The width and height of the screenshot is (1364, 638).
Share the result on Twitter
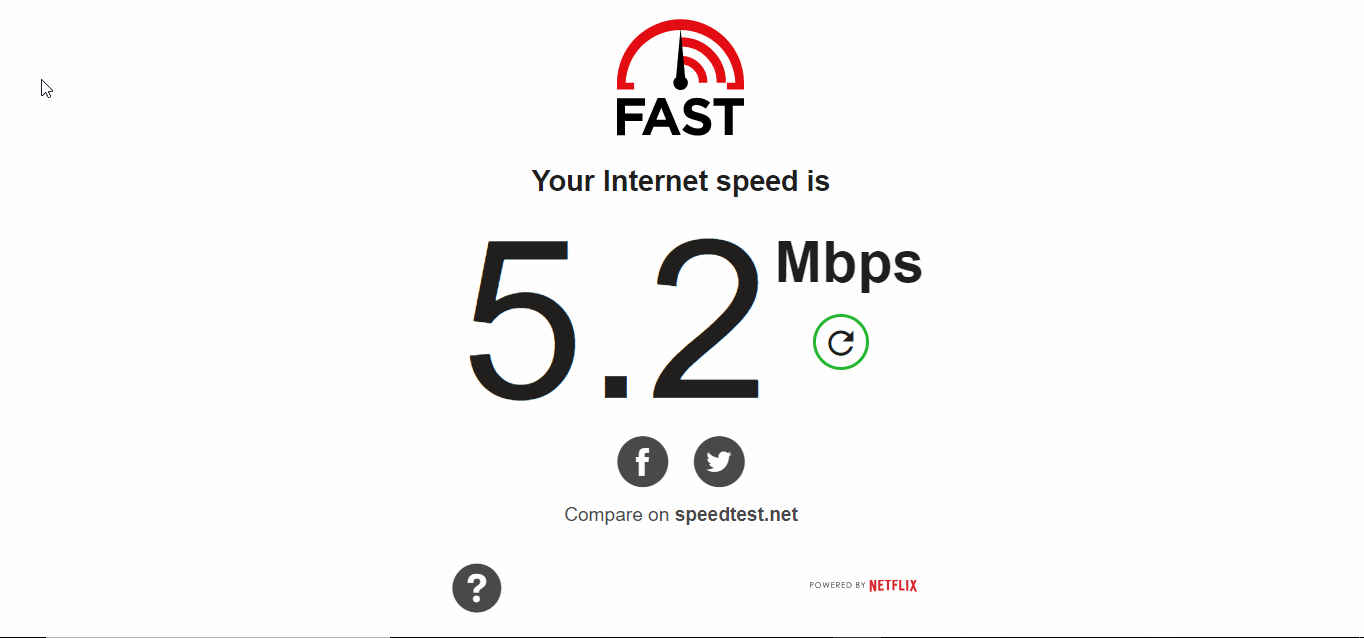tap(719, 462)
